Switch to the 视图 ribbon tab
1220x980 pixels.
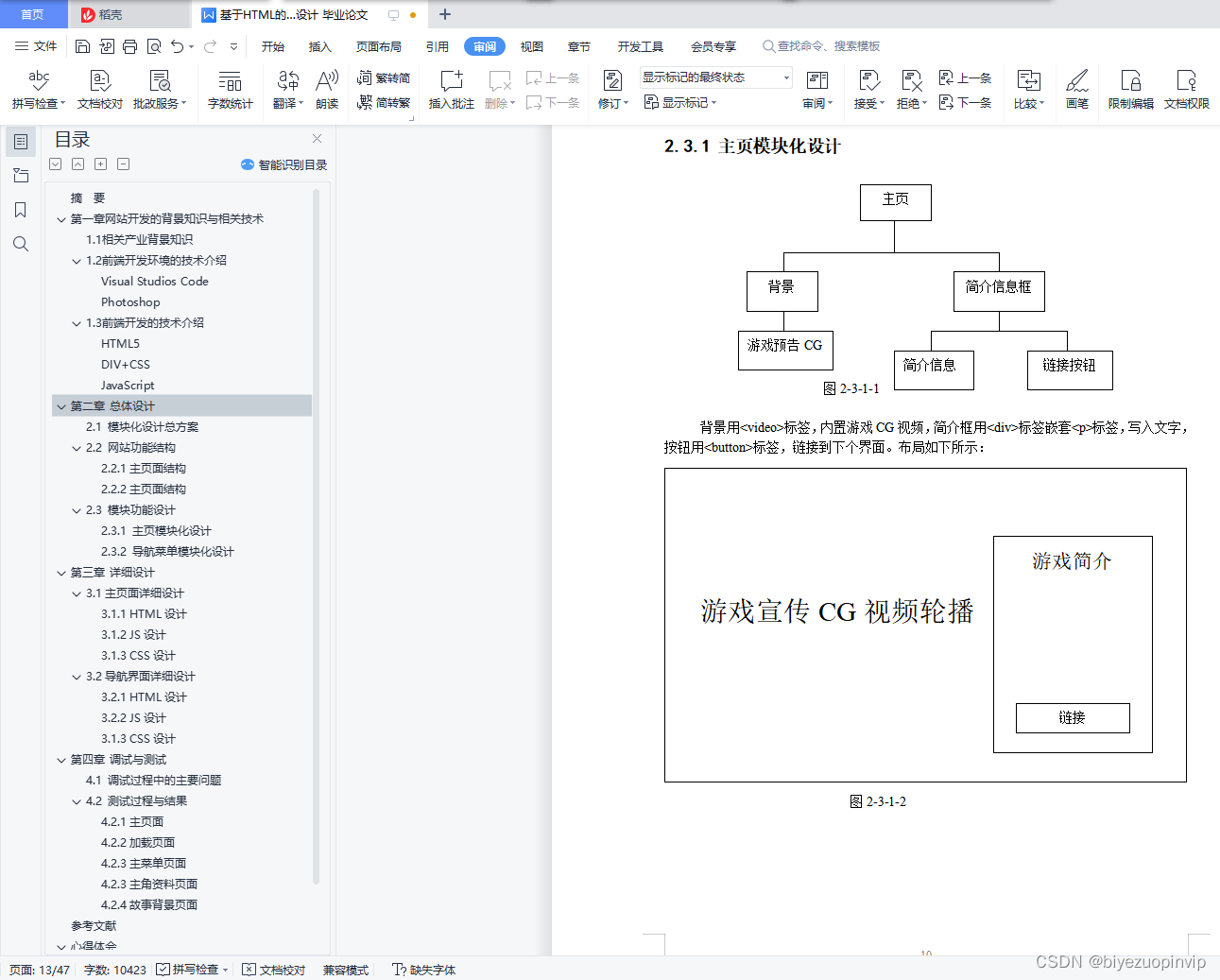pyautogui.click(x=531, y=45)
